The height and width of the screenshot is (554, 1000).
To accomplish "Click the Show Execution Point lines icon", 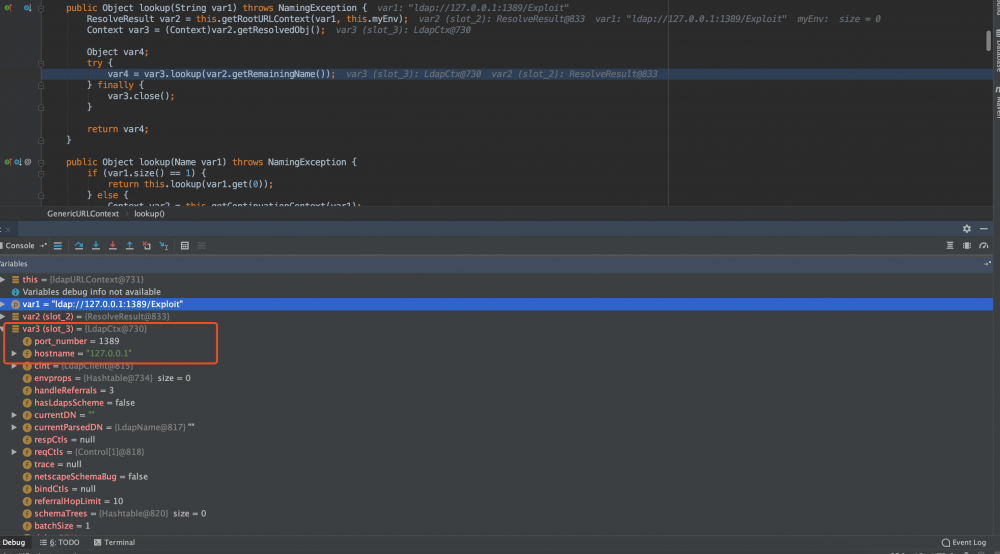I will point(57,245).
